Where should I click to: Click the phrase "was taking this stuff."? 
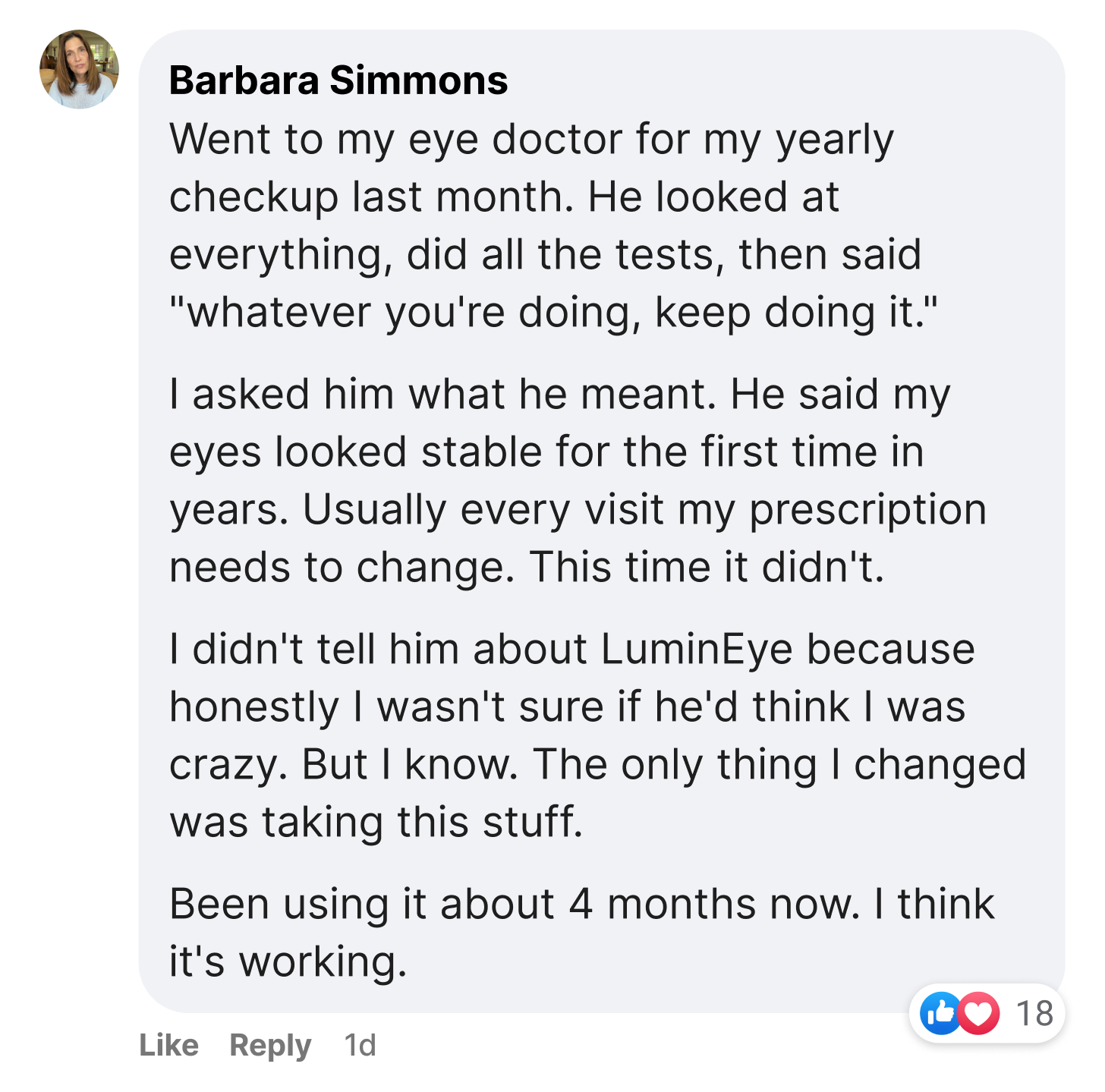[376, 823]
